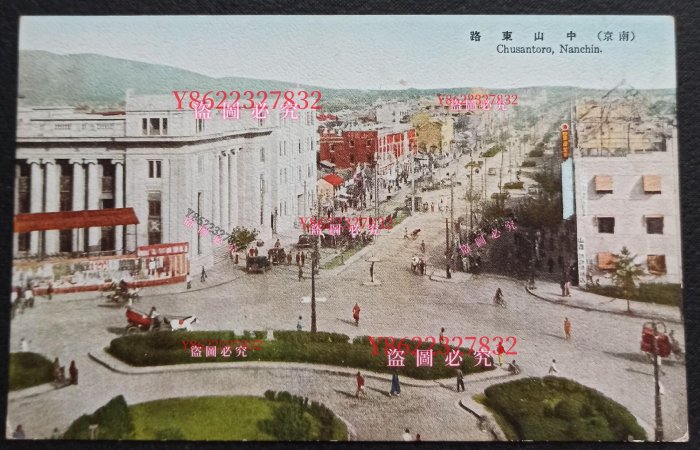
Task: Click the red awning on the left building
Action: [75, 219]
